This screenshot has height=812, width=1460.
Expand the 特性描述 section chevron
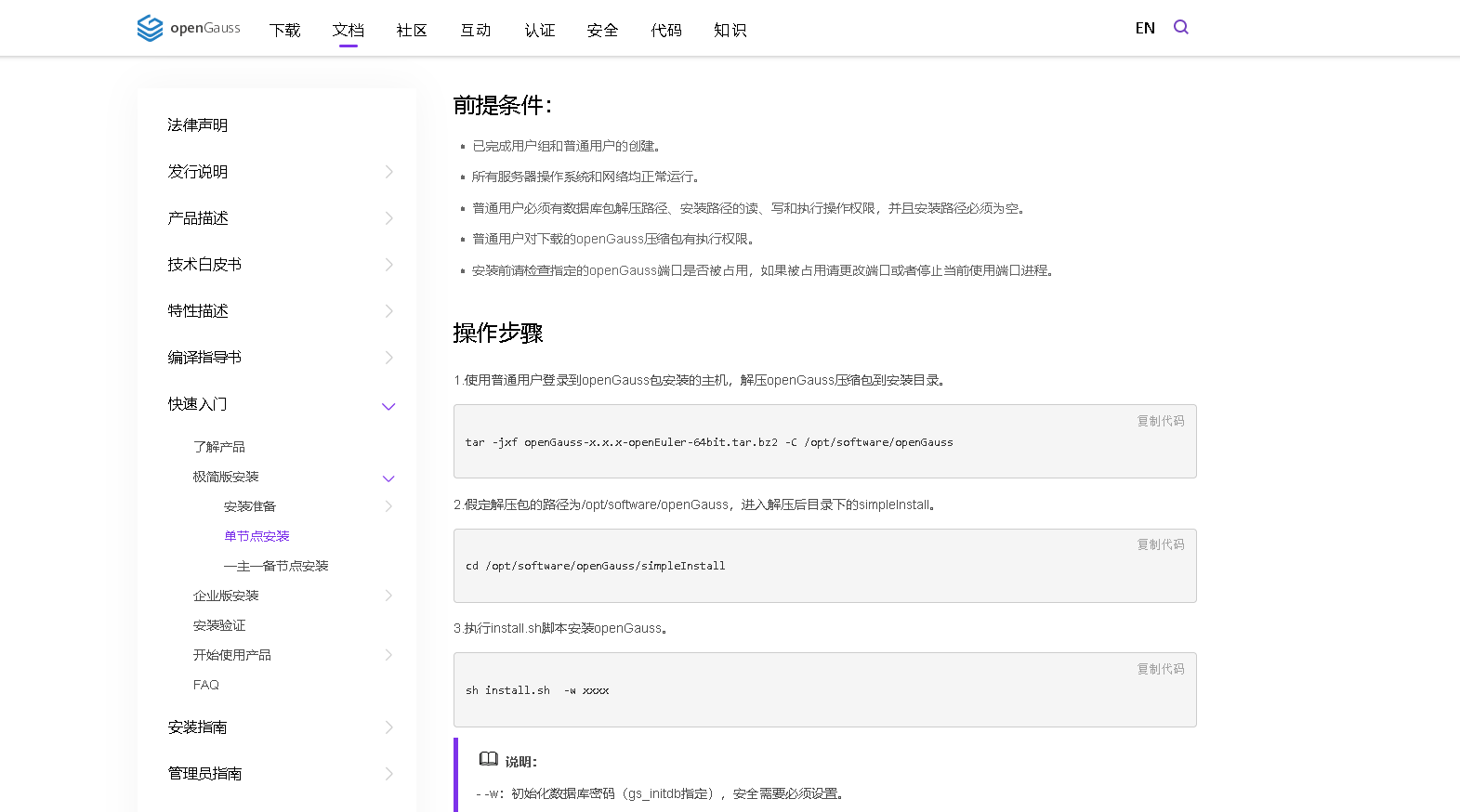[x=389, y=311]
